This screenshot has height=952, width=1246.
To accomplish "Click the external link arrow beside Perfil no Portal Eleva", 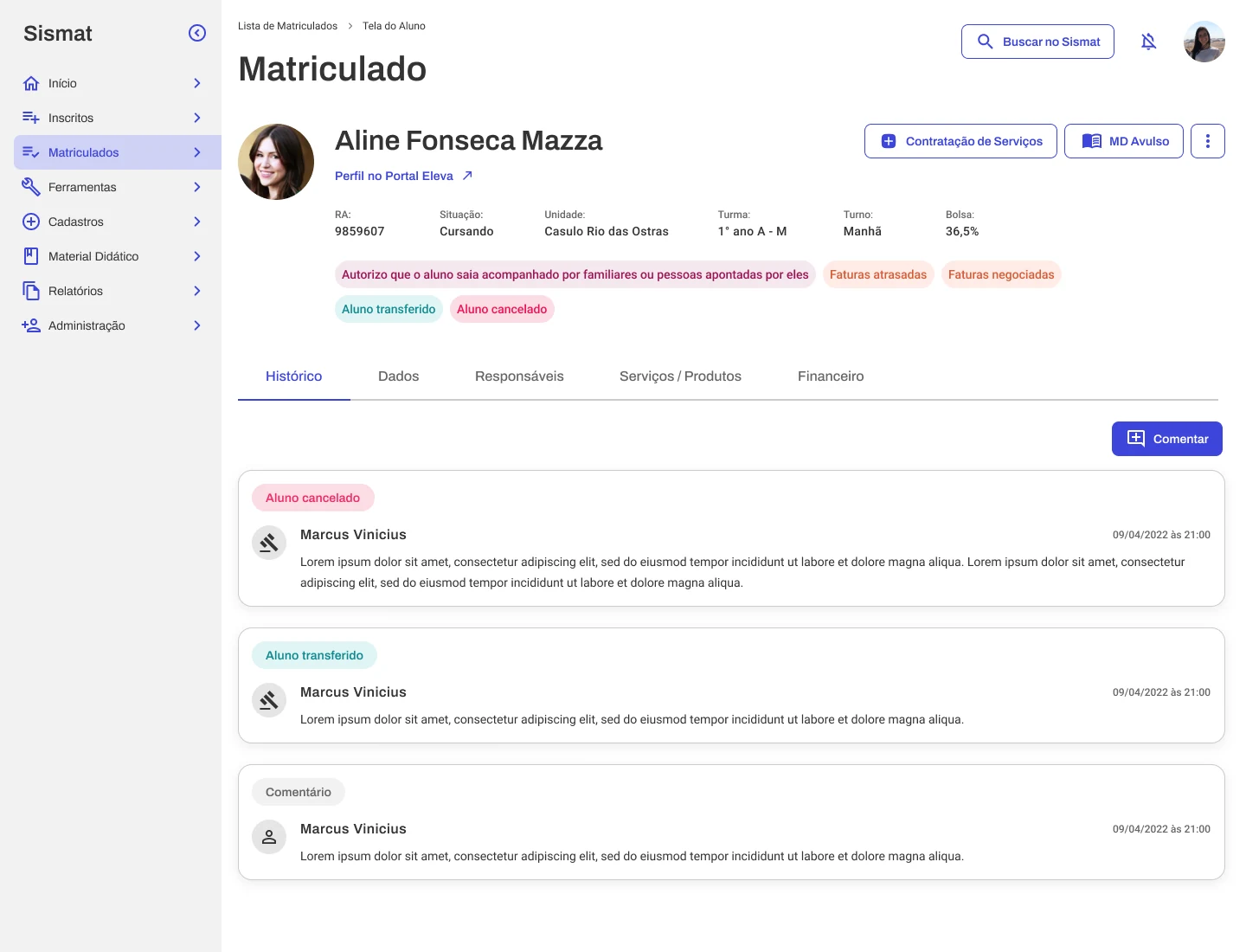I will (467, 176).
